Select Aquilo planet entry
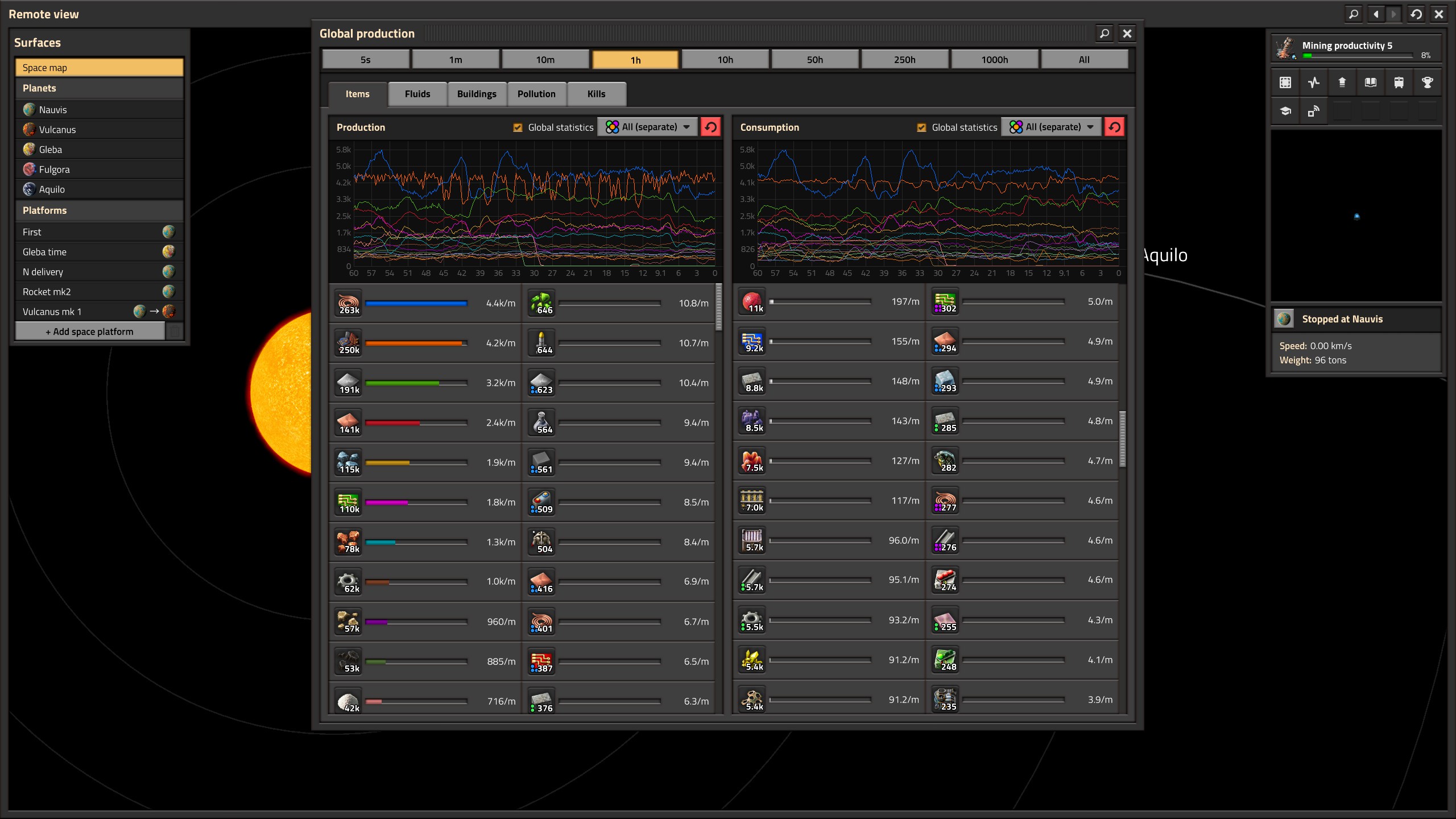The image size is (1456, 819). click(x=100, y=189)
